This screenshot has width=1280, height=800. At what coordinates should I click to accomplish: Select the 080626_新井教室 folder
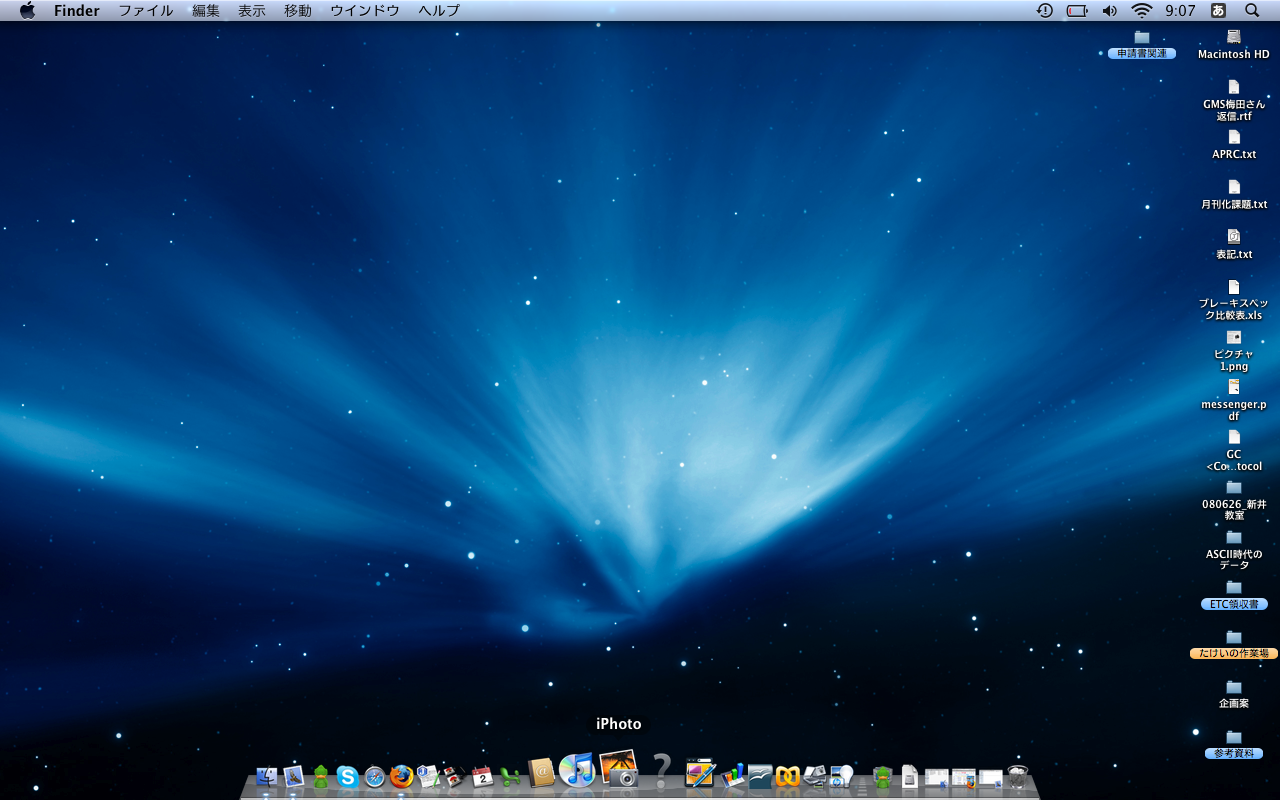1234,501
